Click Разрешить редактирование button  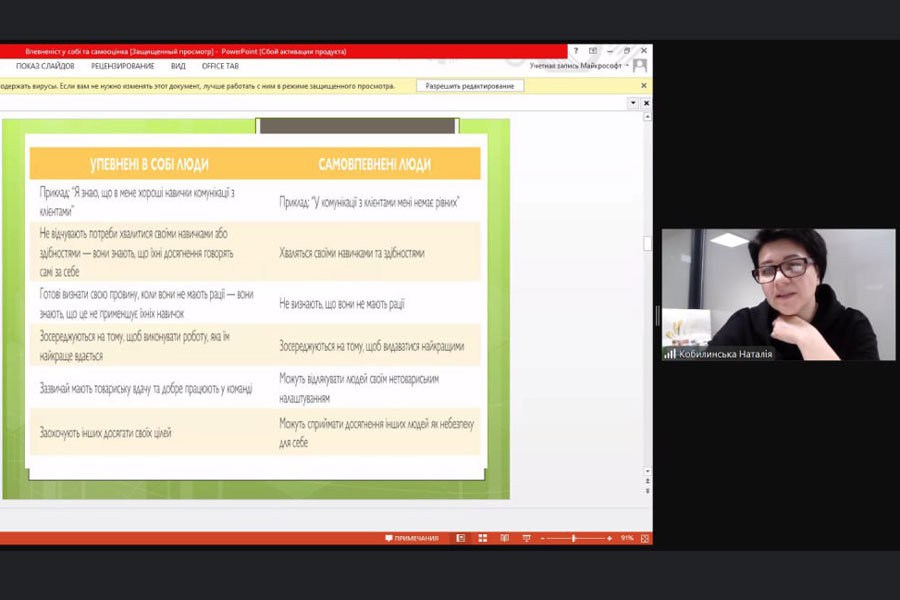click(470, 86)
